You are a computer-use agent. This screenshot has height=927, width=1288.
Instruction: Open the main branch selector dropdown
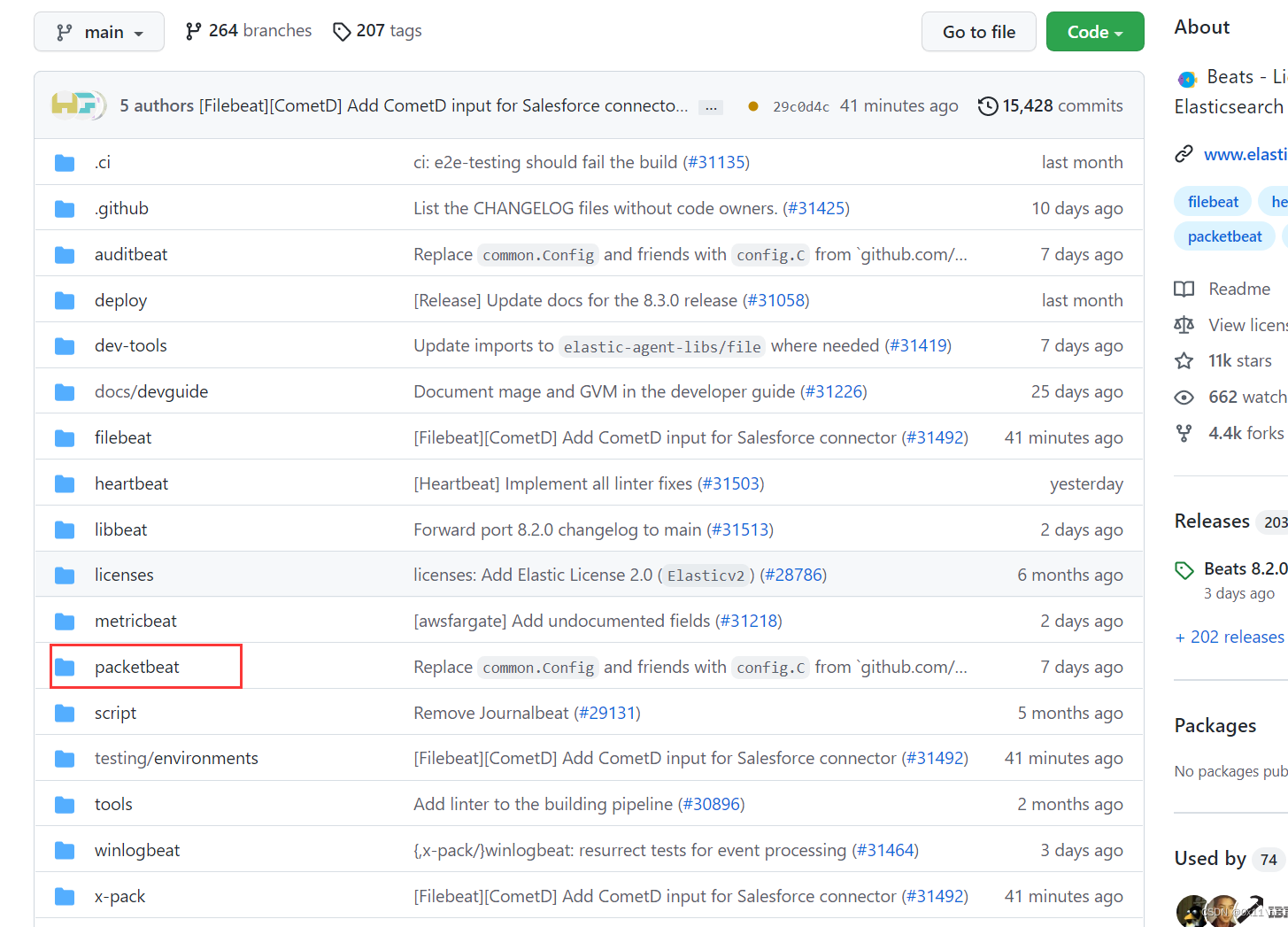[98, 31]
